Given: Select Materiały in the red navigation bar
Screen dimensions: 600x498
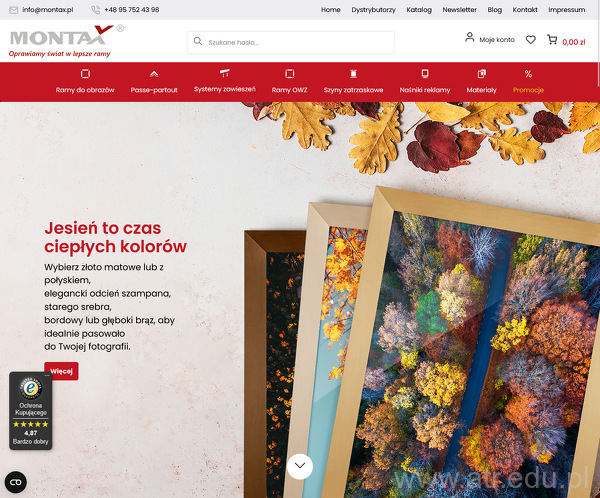Looking at the screenshot, I should (x=481, y=90).
